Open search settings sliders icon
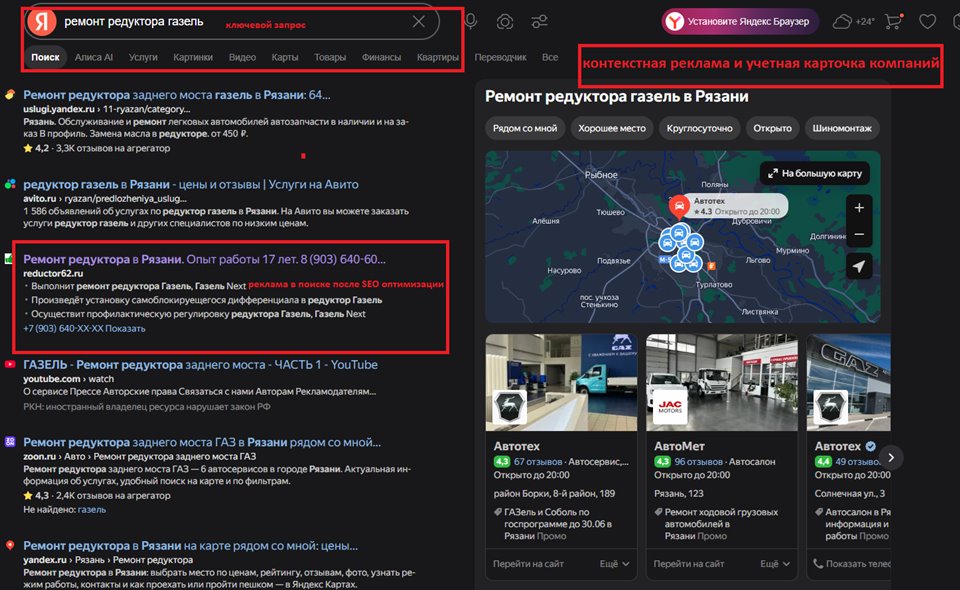Viewport: 960px width, 590px height. click(x=539, y=22)
